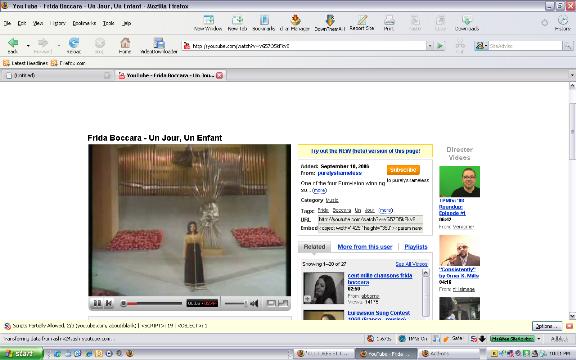
Task: Toggle full screen video mode
Action: tap(283, 303)
